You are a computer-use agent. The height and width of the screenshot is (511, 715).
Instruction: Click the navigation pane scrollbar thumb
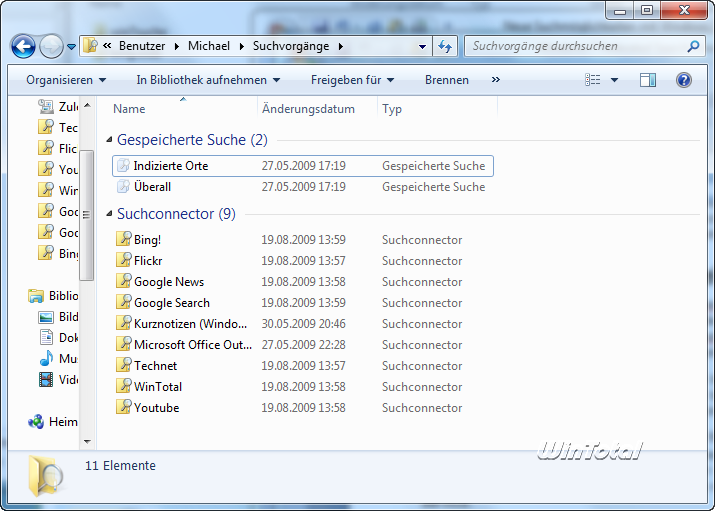(87, 215)
